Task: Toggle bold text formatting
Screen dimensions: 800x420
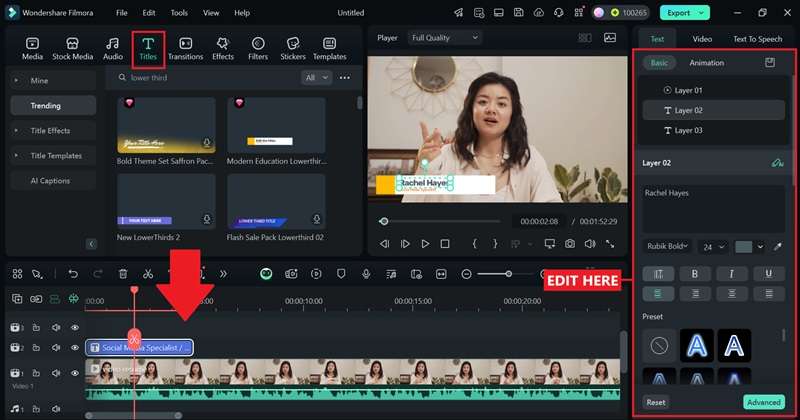Action: tap(694, 274)
